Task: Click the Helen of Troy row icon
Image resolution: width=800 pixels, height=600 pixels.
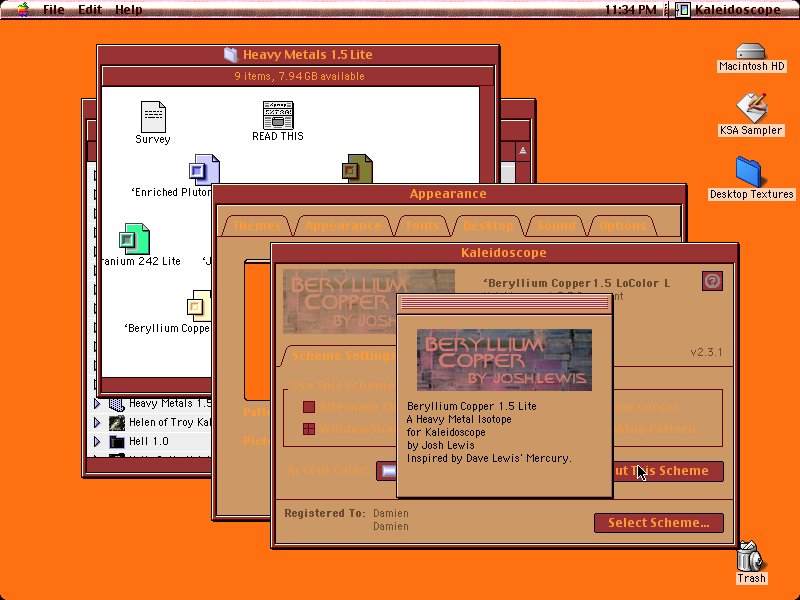Action: [117, 422]
